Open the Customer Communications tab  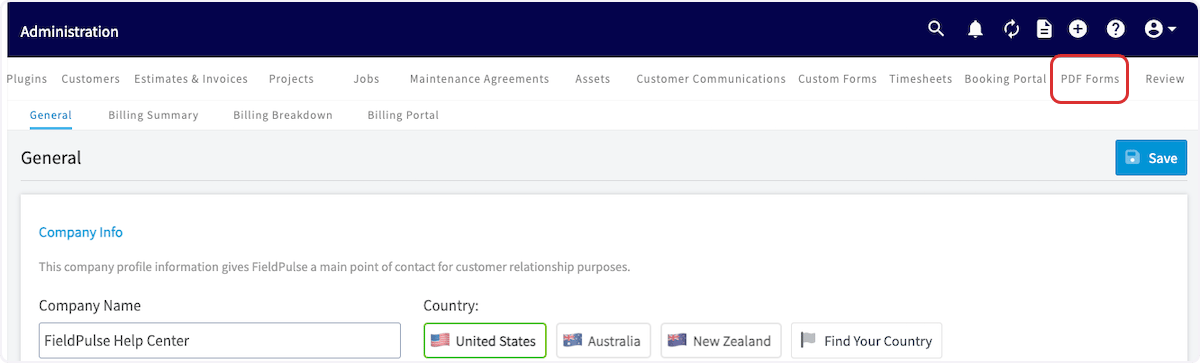point(711,79)
